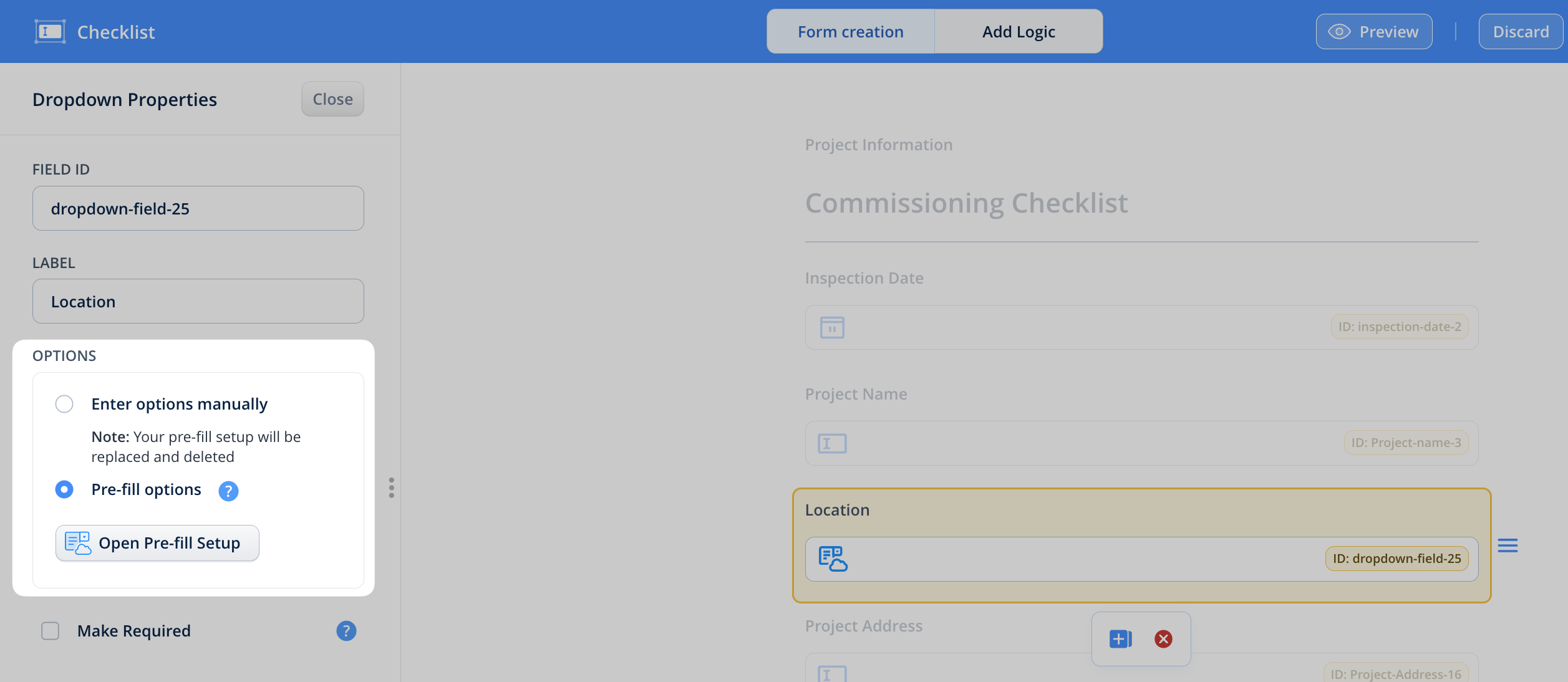Click the Checklist form icon in header

pyautogui.click(x=50, y=32)
